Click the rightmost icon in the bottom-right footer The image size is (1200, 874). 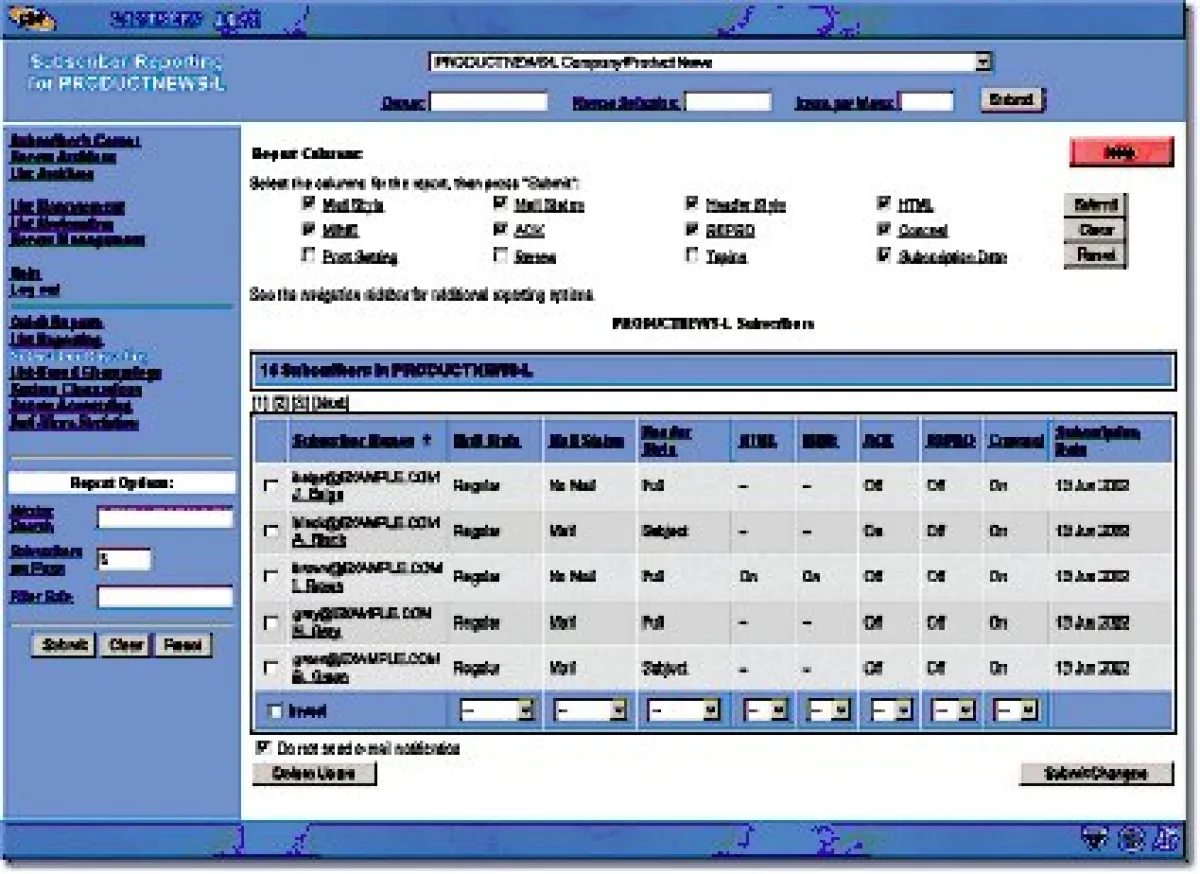pyautogui.click(x=1166, y=838)
